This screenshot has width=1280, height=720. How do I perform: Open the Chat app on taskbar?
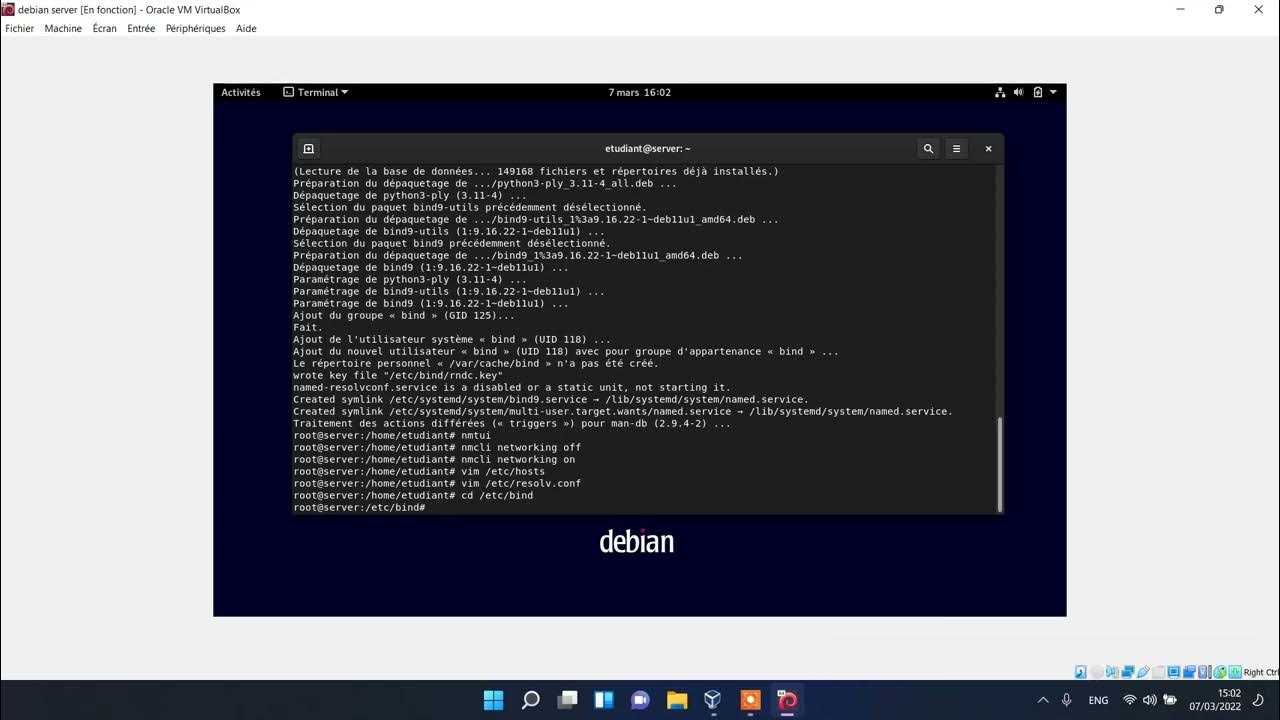point(641,700)
